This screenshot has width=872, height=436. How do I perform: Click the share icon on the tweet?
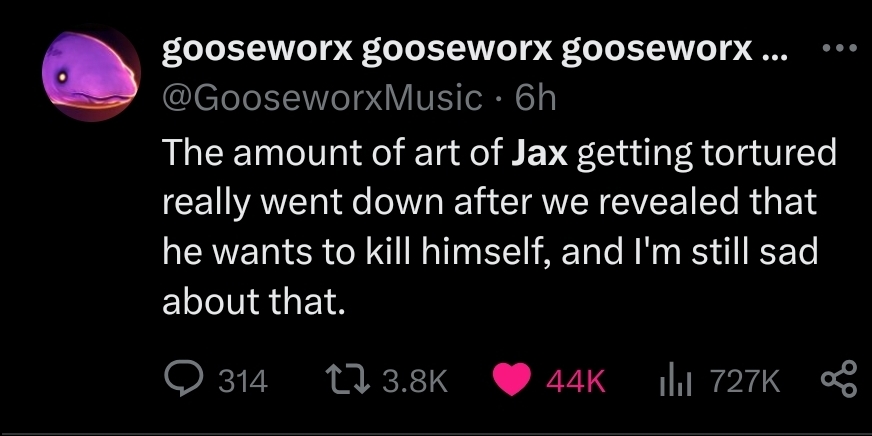coord(839,379)
